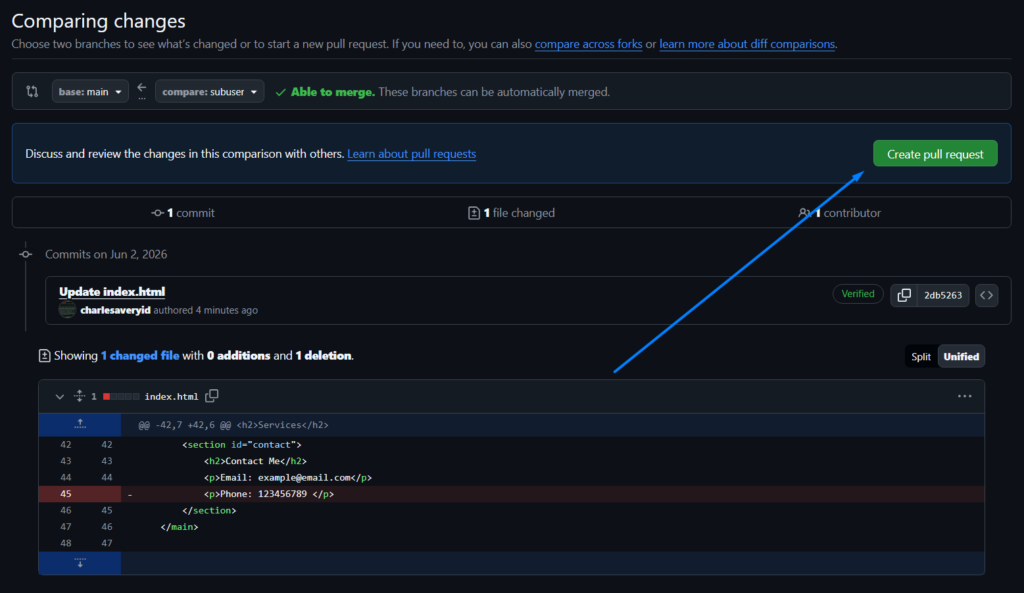Browse repository at this commit icon
This screenshot has width=1024, height=593.
(x=986, y=295)
